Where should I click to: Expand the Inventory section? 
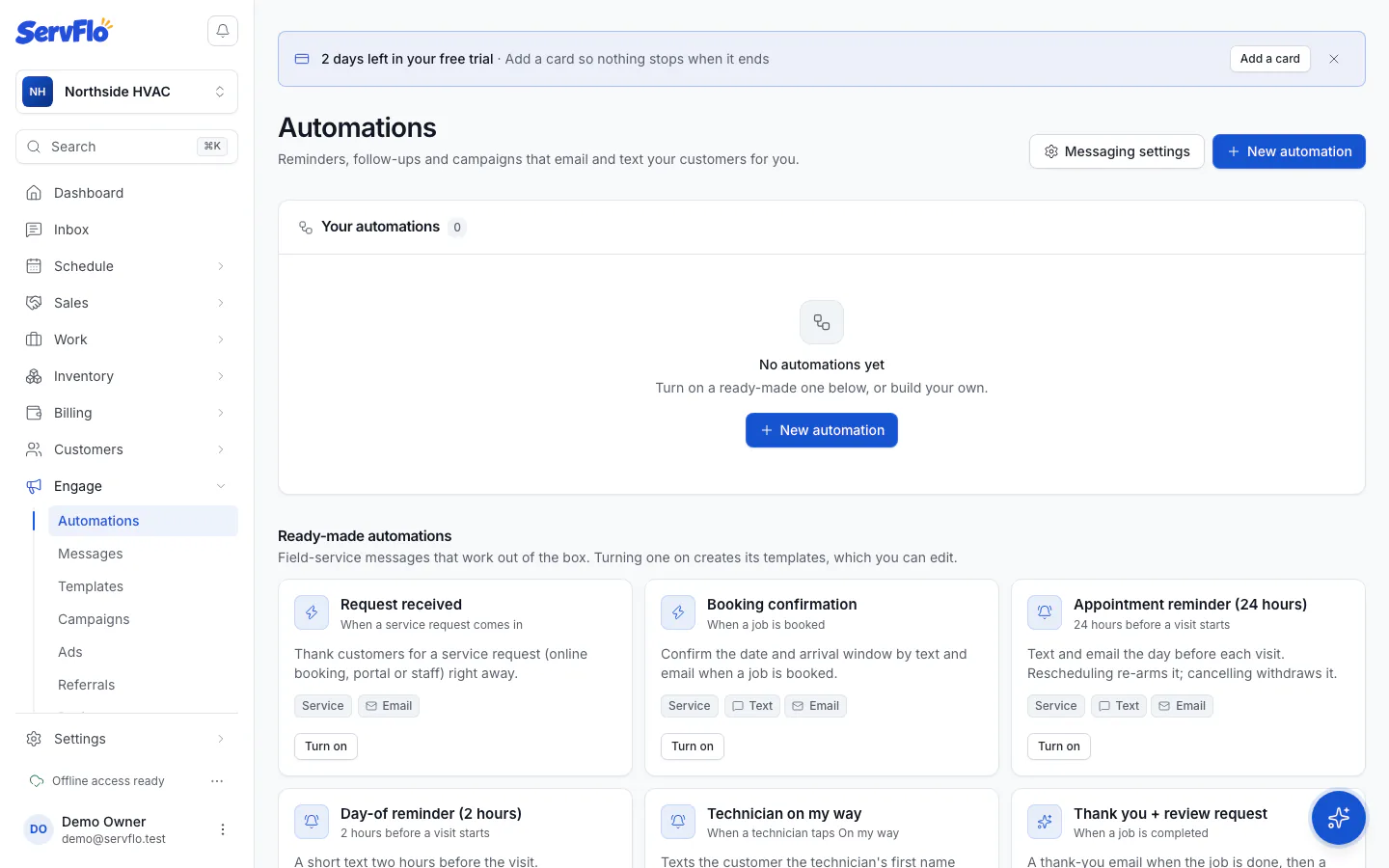pos(126,376)
